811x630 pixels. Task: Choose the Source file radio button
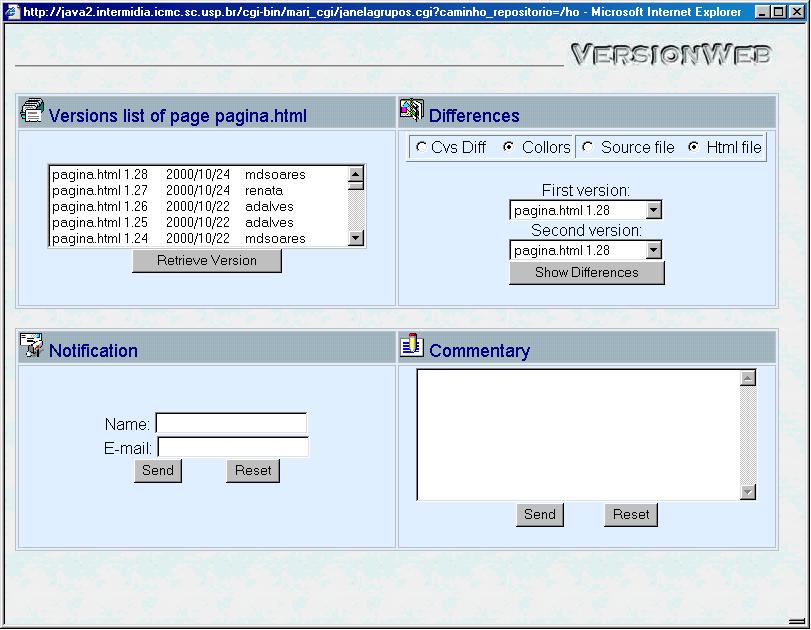click(x=588, y=147)
